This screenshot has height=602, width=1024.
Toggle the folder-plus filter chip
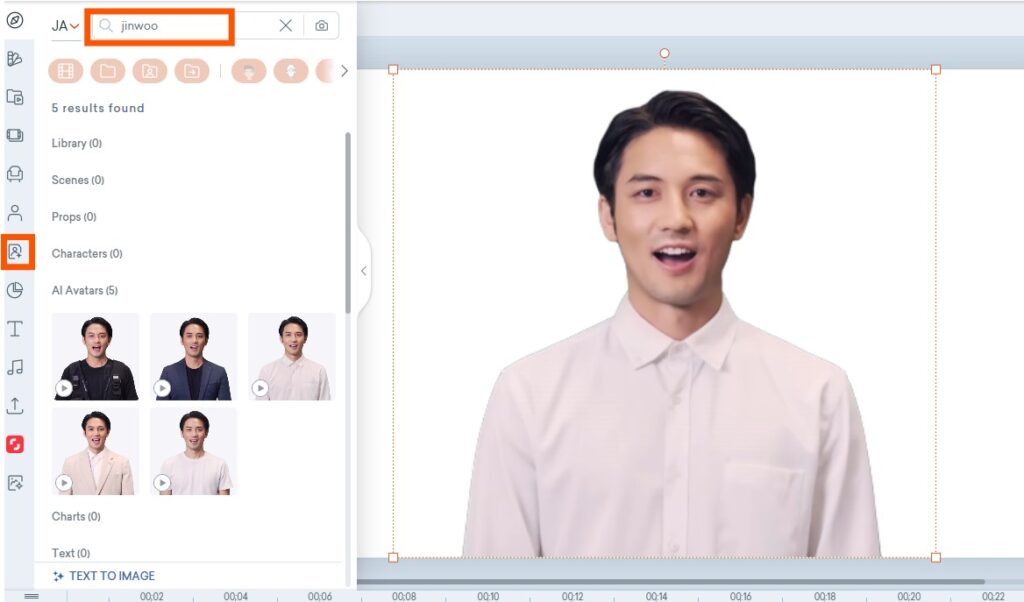(191, 71)
